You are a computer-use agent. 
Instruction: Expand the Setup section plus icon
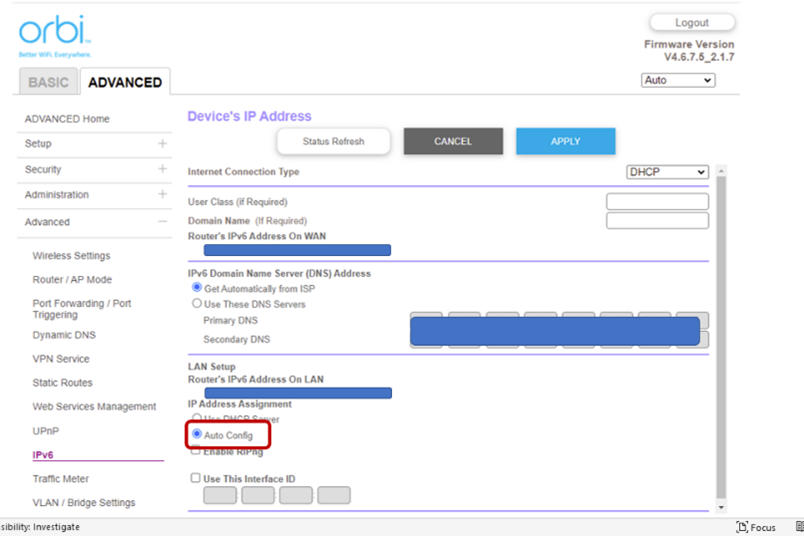[x=162, y=144]
